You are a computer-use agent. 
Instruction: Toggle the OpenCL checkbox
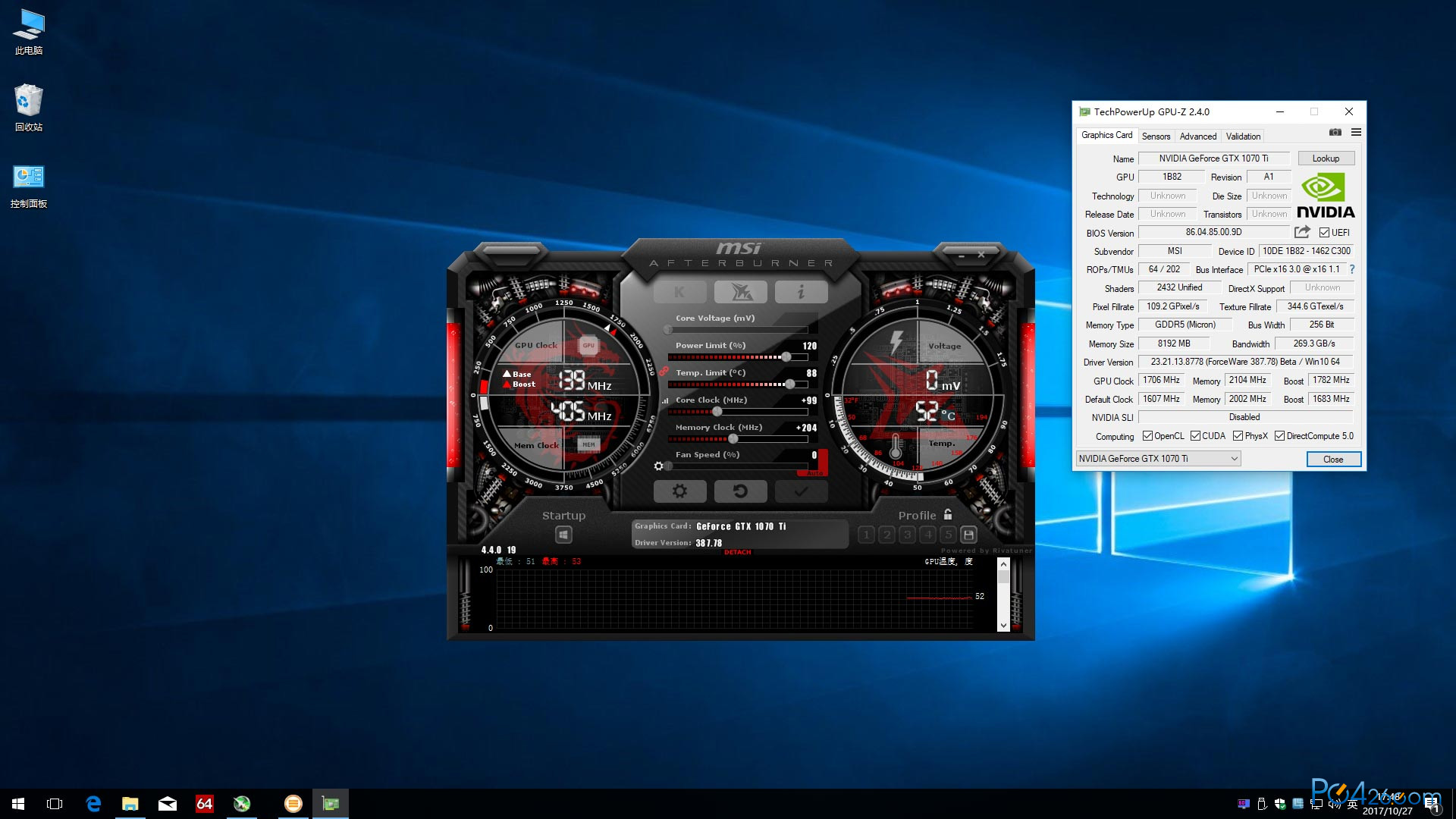(1147, 436)
